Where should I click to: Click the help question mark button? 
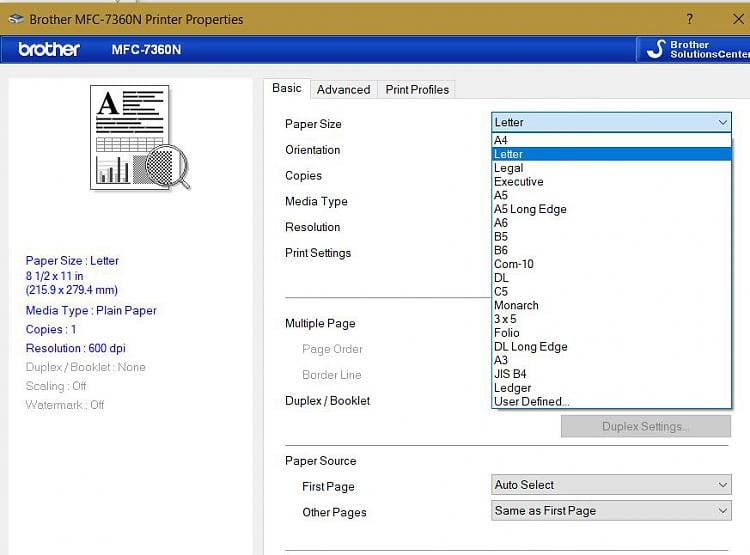[690, 19]
